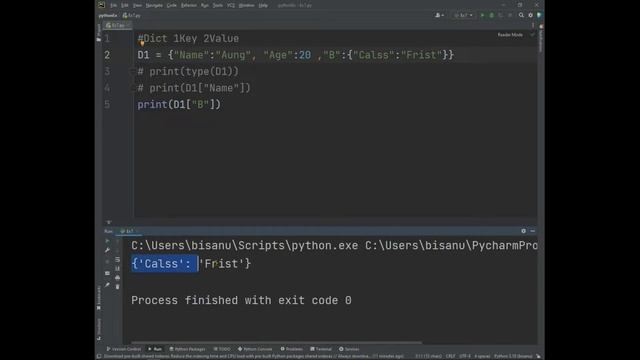Click the status bar notification message

pos(253,356)
